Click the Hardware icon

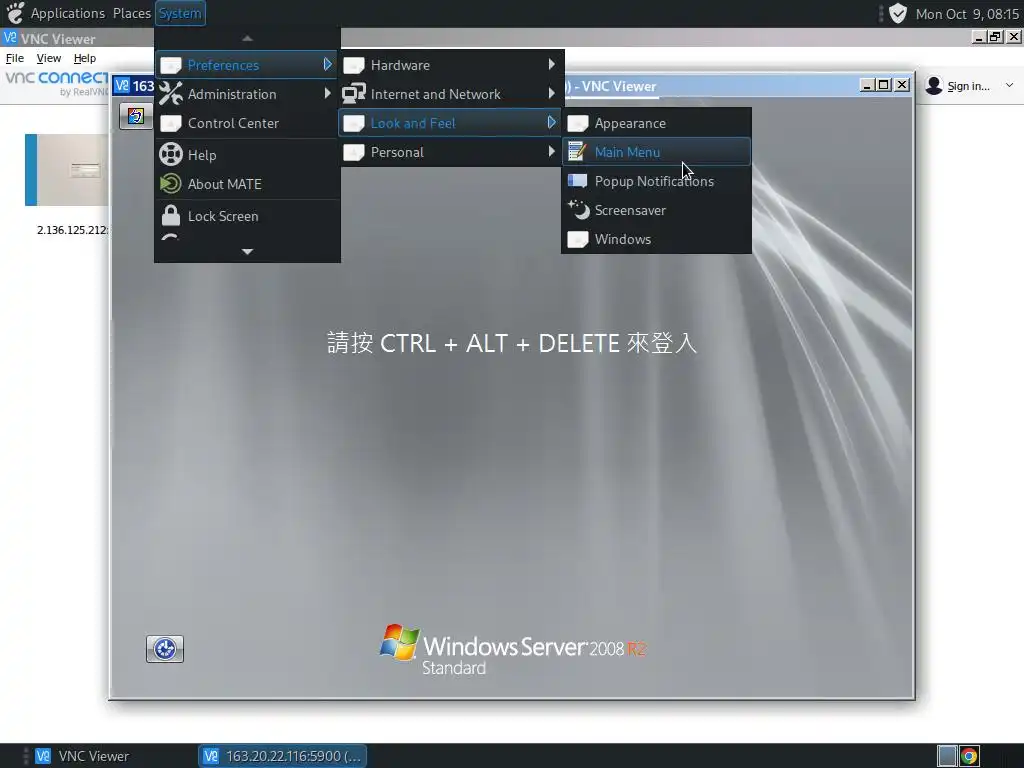354,65
